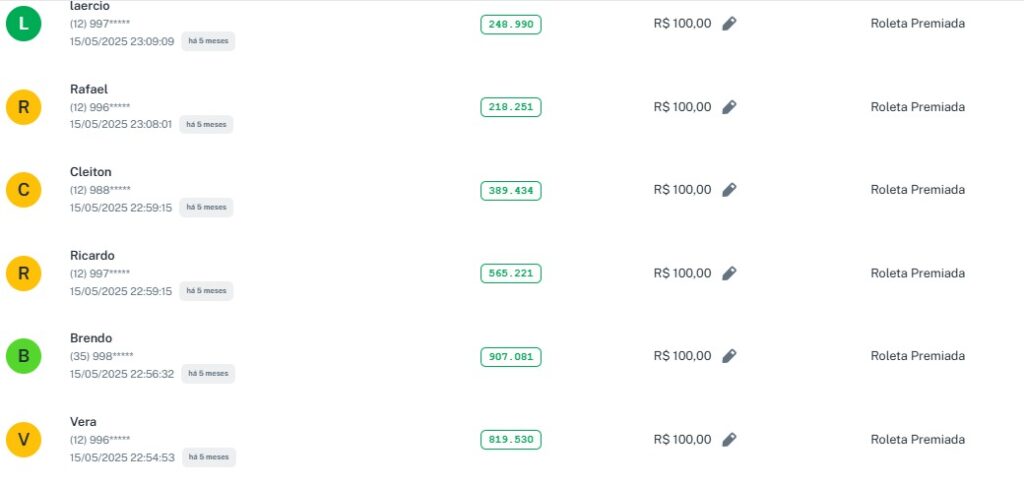Select the 819.530 ticket badge
The width and height of the screenshot is (1024, 484).
[x=510, y=439]
